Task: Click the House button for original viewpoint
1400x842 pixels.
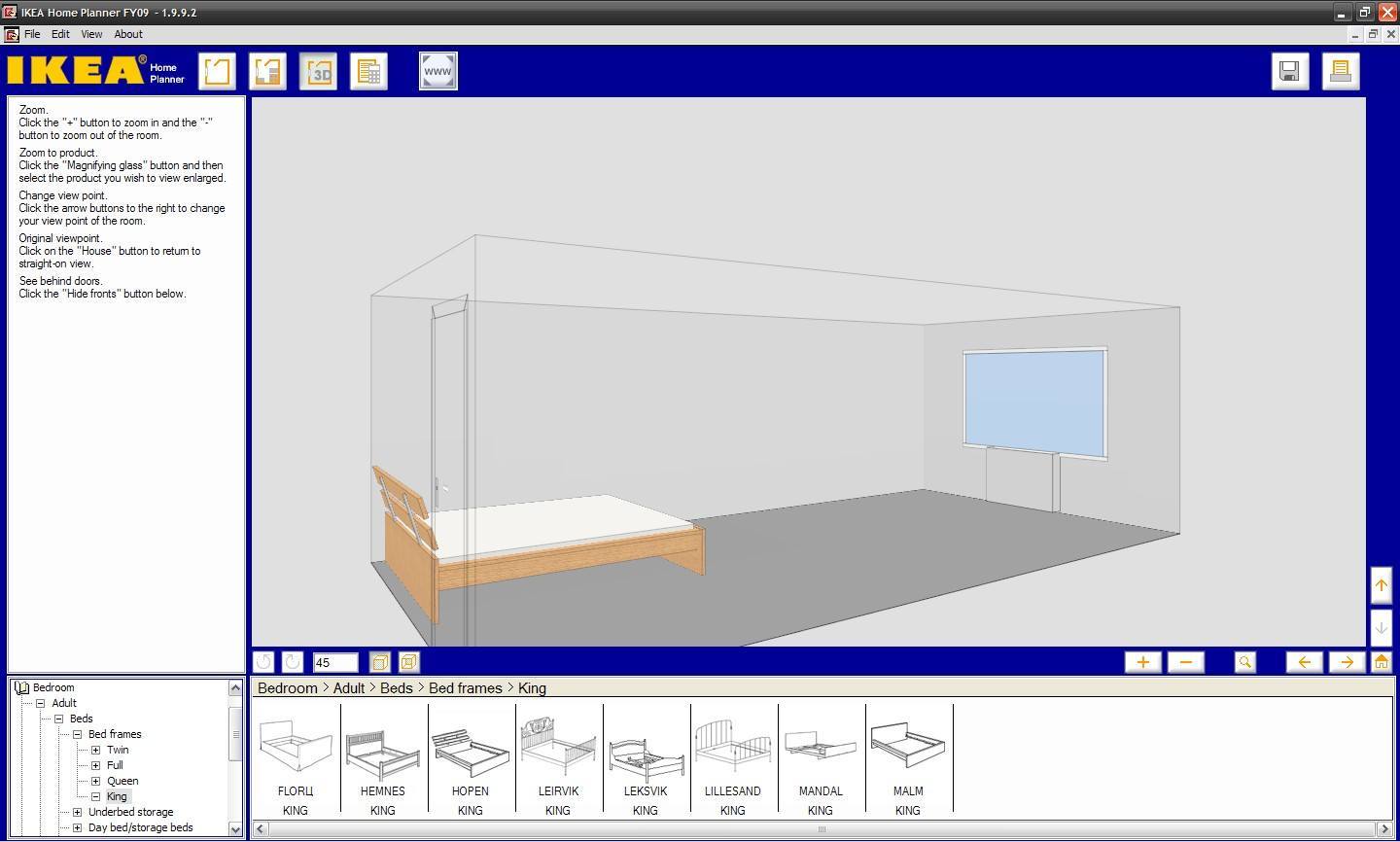Action: [1382, 662]
